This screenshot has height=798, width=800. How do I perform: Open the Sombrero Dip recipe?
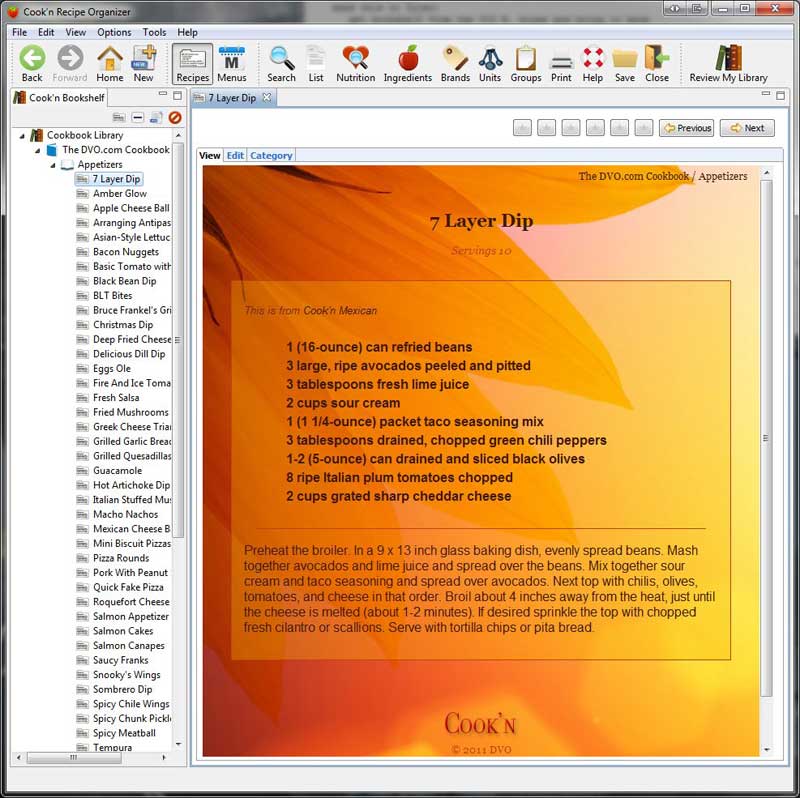[x=122, y=689]
